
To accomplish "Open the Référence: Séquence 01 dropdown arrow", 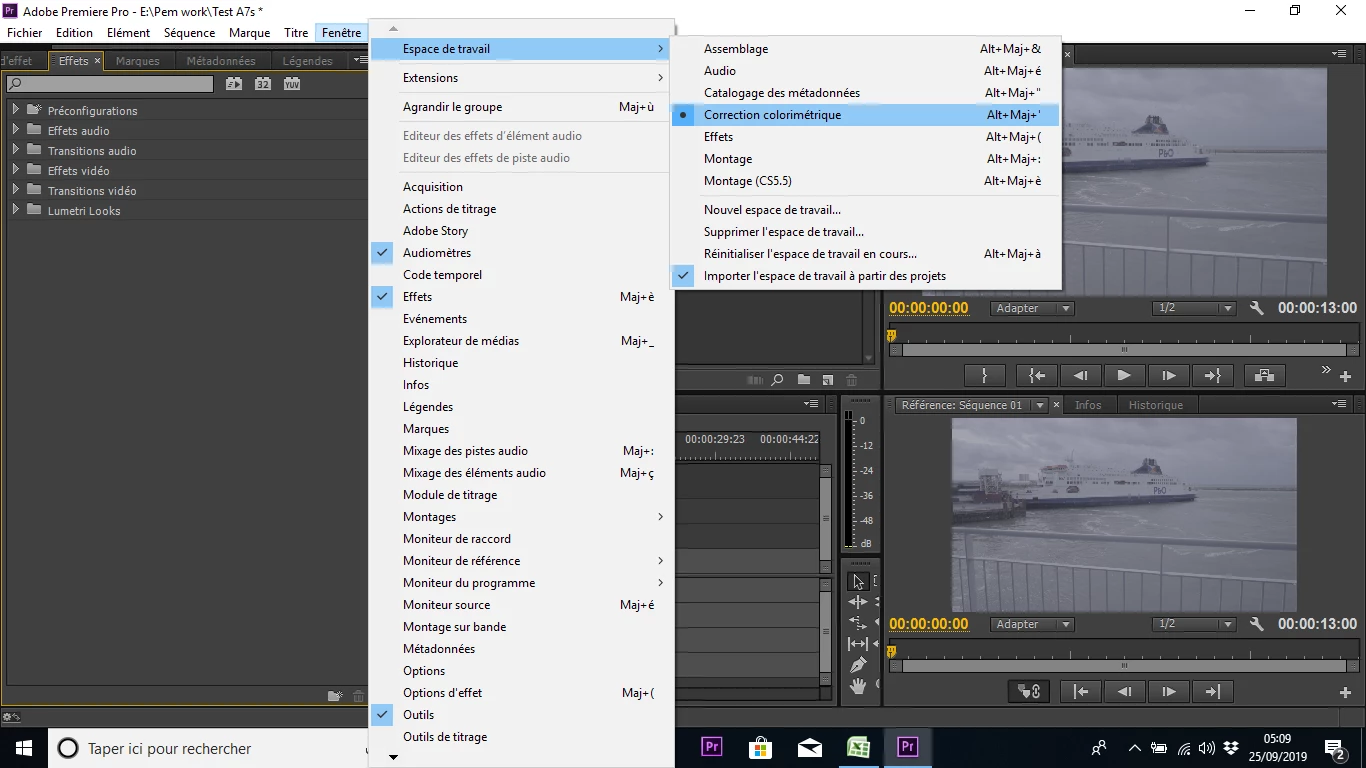I will (x=1040, y=405).
